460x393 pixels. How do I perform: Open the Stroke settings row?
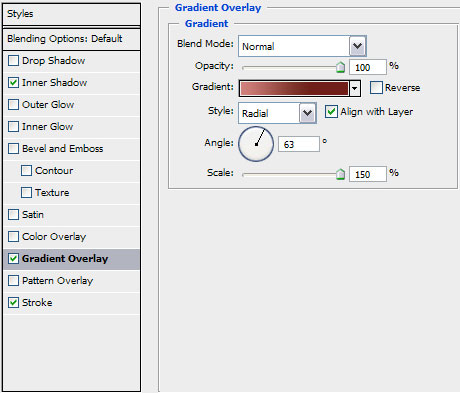tap(71, 303)
